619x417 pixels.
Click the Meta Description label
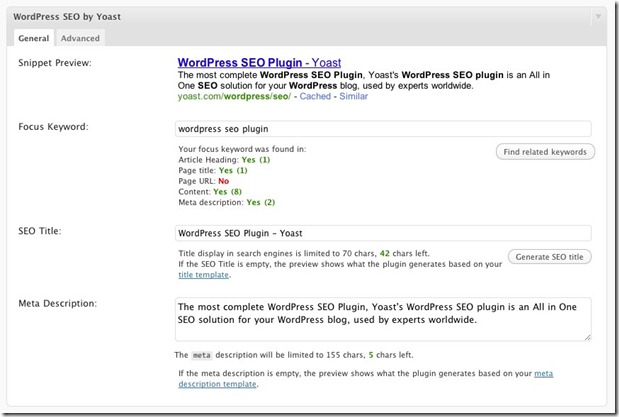click(x=57, y=303)
